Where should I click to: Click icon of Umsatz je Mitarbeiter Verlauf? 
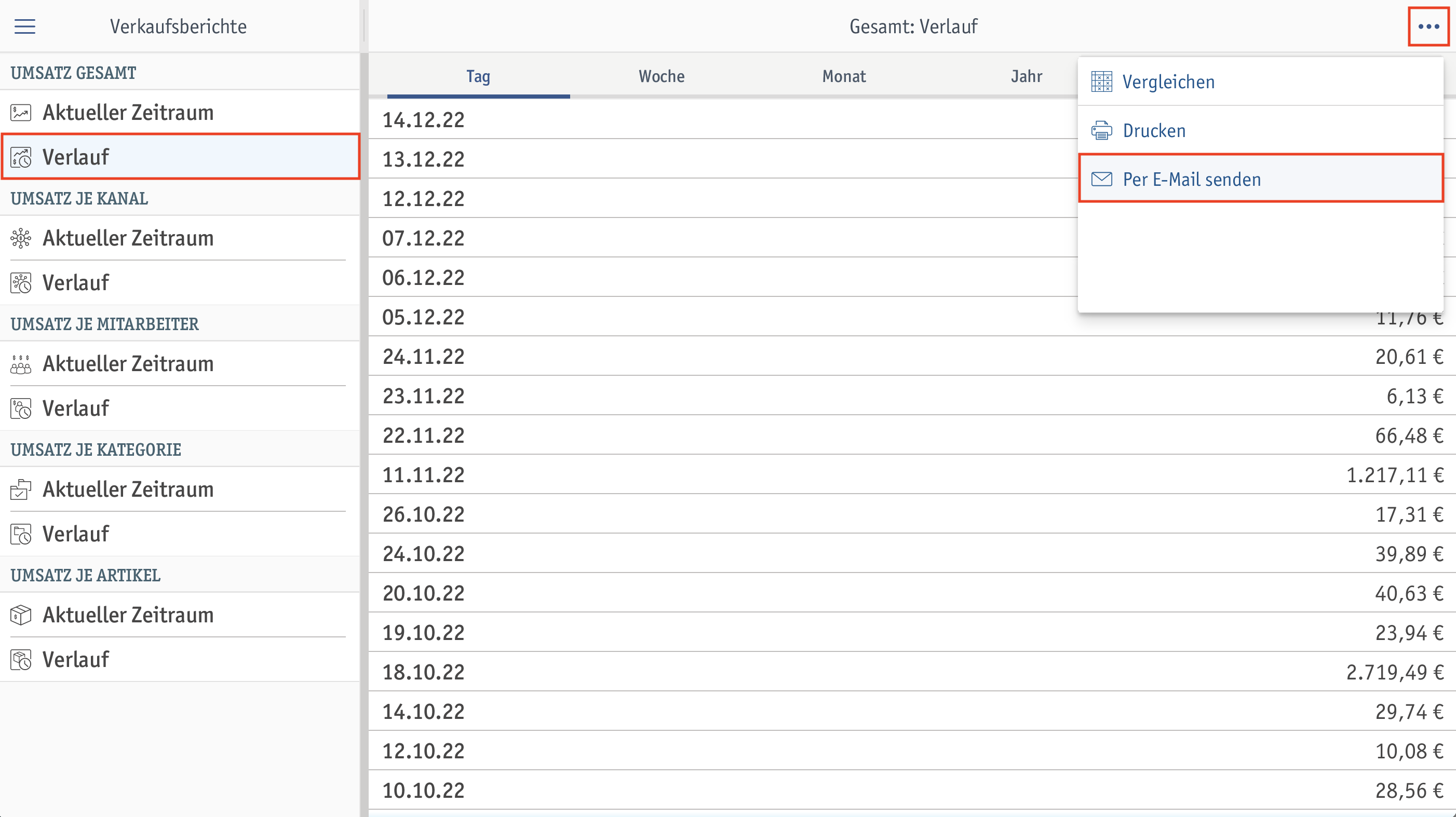tap(21, 408)
